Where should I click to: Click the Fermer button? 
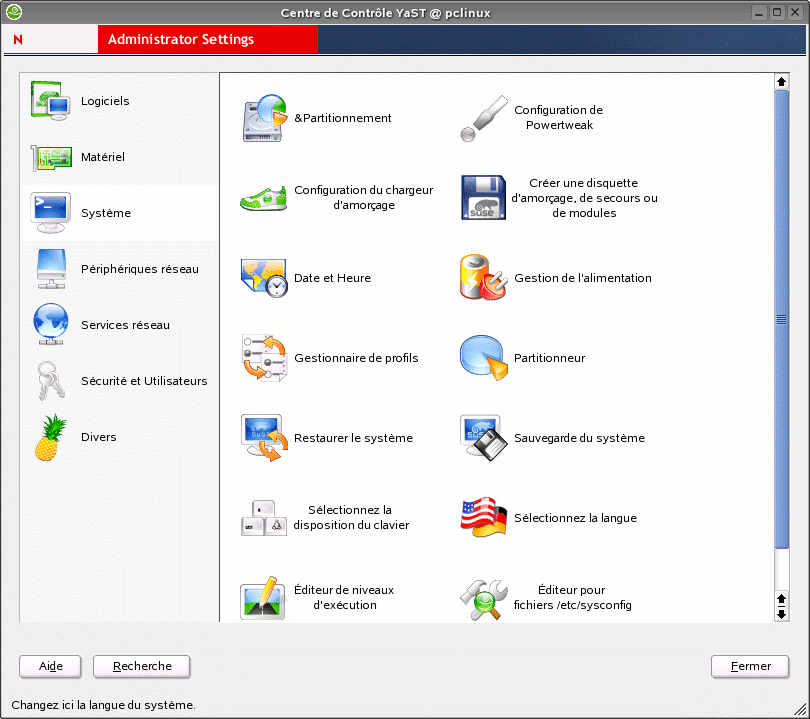click(x=750, y=666)
